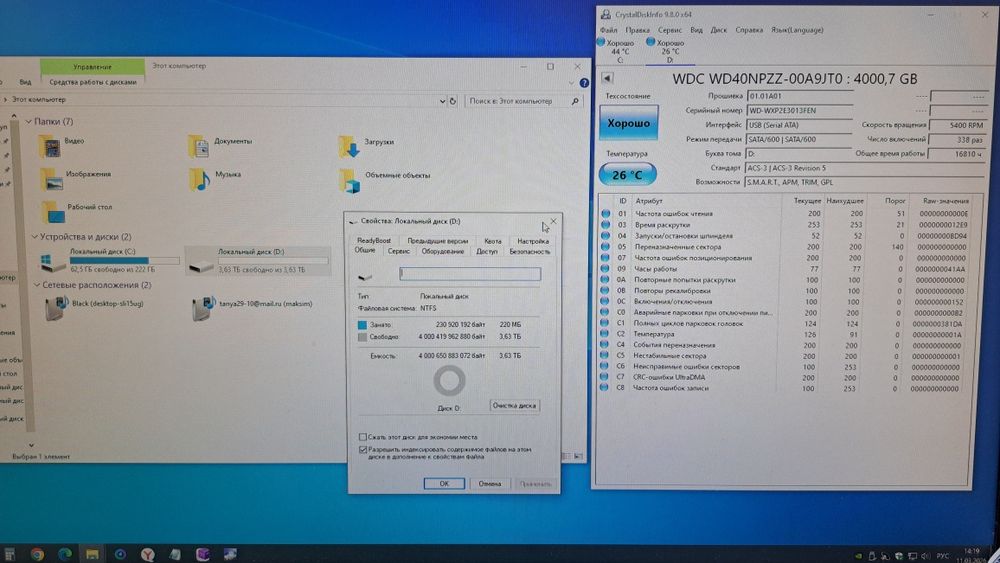Open Chrome from the taskbar
The image size is (1000, 563).
[x=37, y=554]
